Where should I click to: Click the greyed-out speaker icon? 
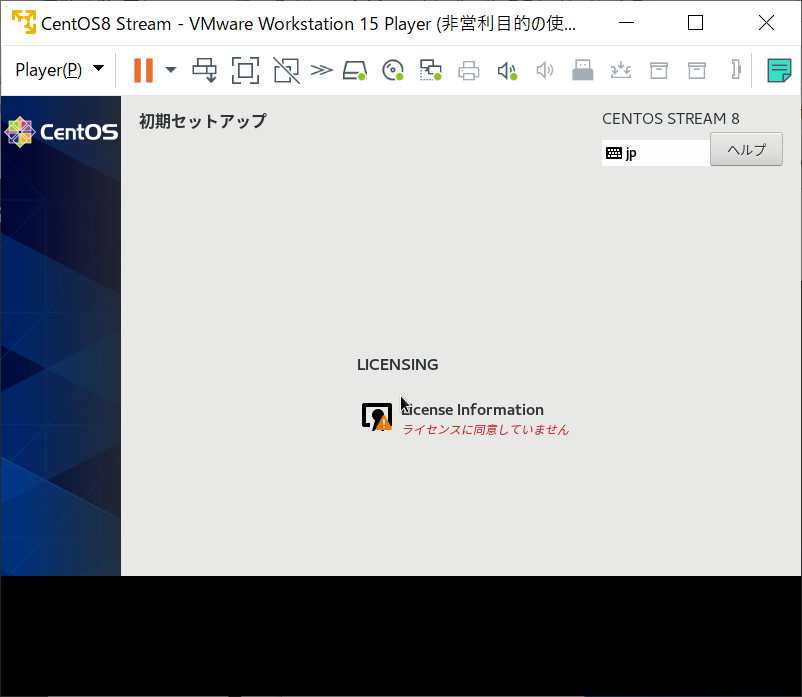click(545, 71)
